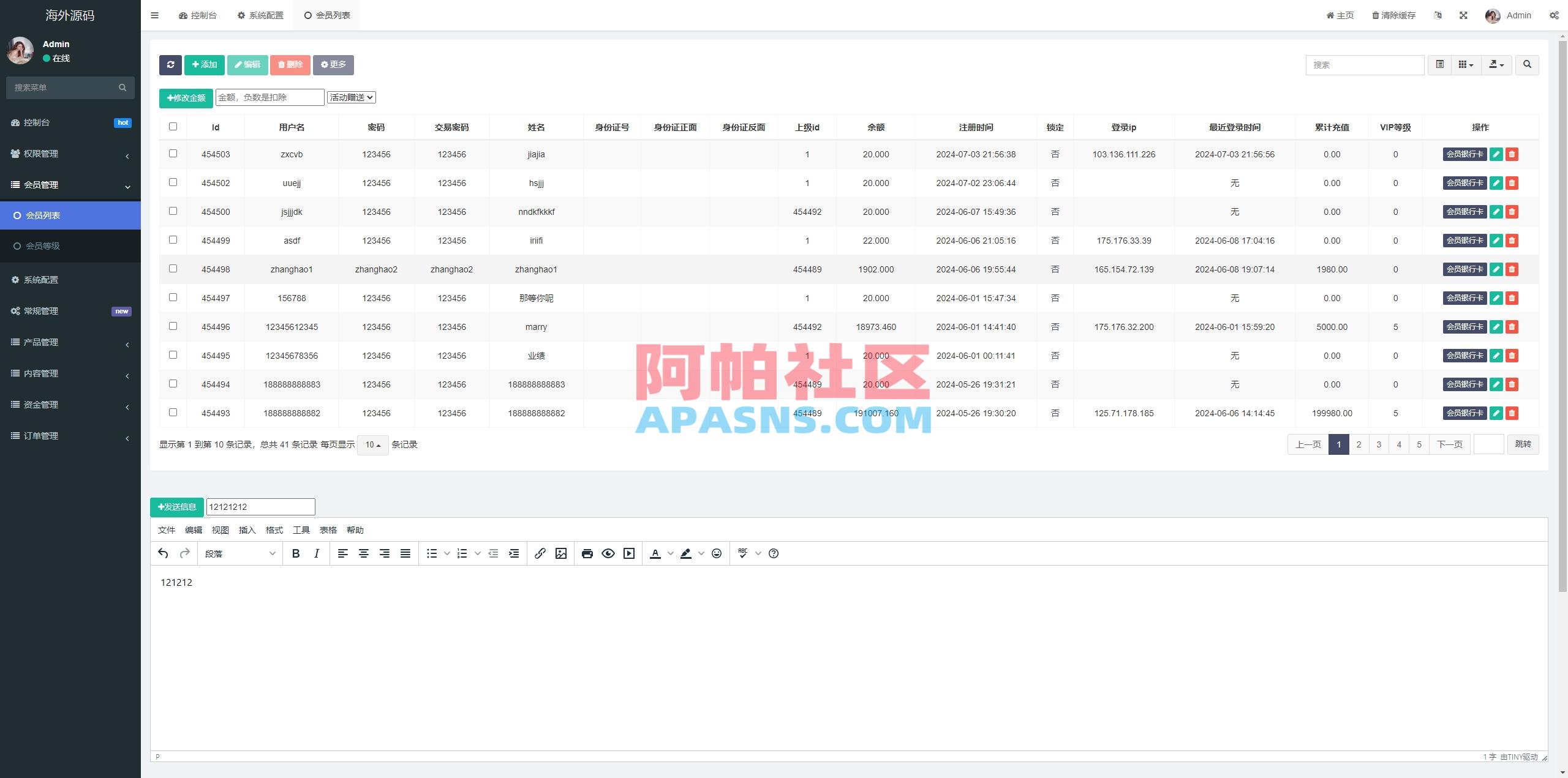
Task: Open the paragraph style dropdown in the editor
Action: (x=239, y=553)
